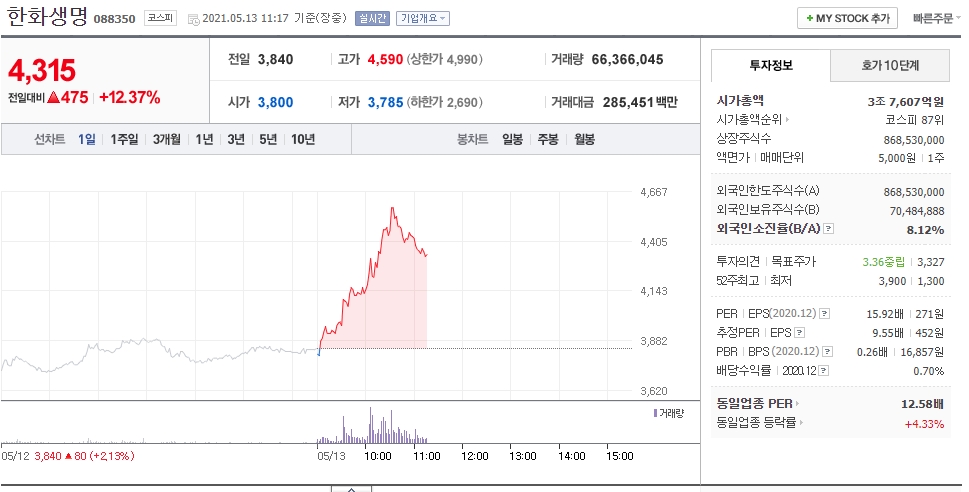The width and height of the screenshot is (969, 492).
Task: Click the 거래량 legend marker on volume chart
Action: coord(655,413)
